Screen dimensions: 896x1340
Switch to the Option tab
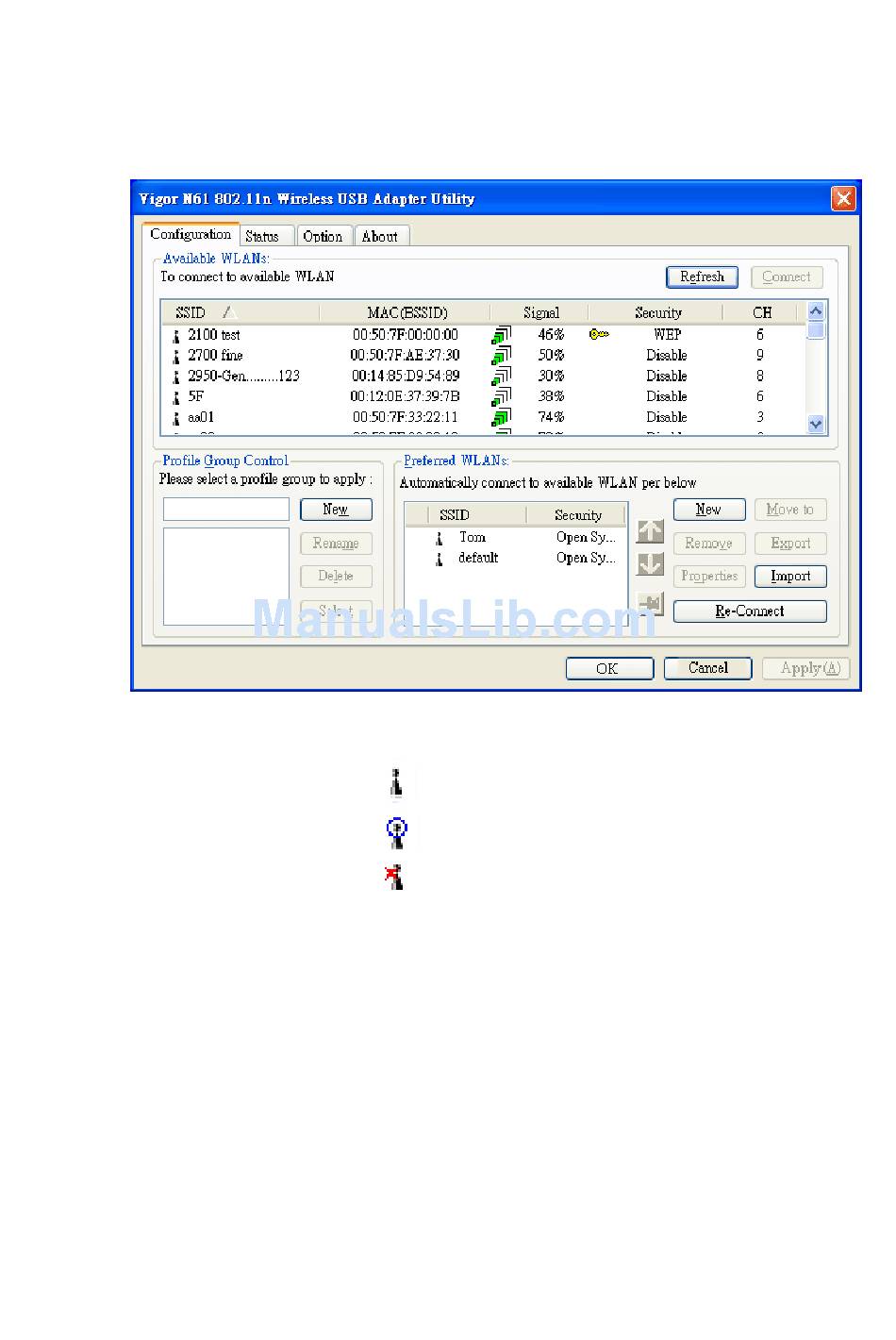coord(324,237)
